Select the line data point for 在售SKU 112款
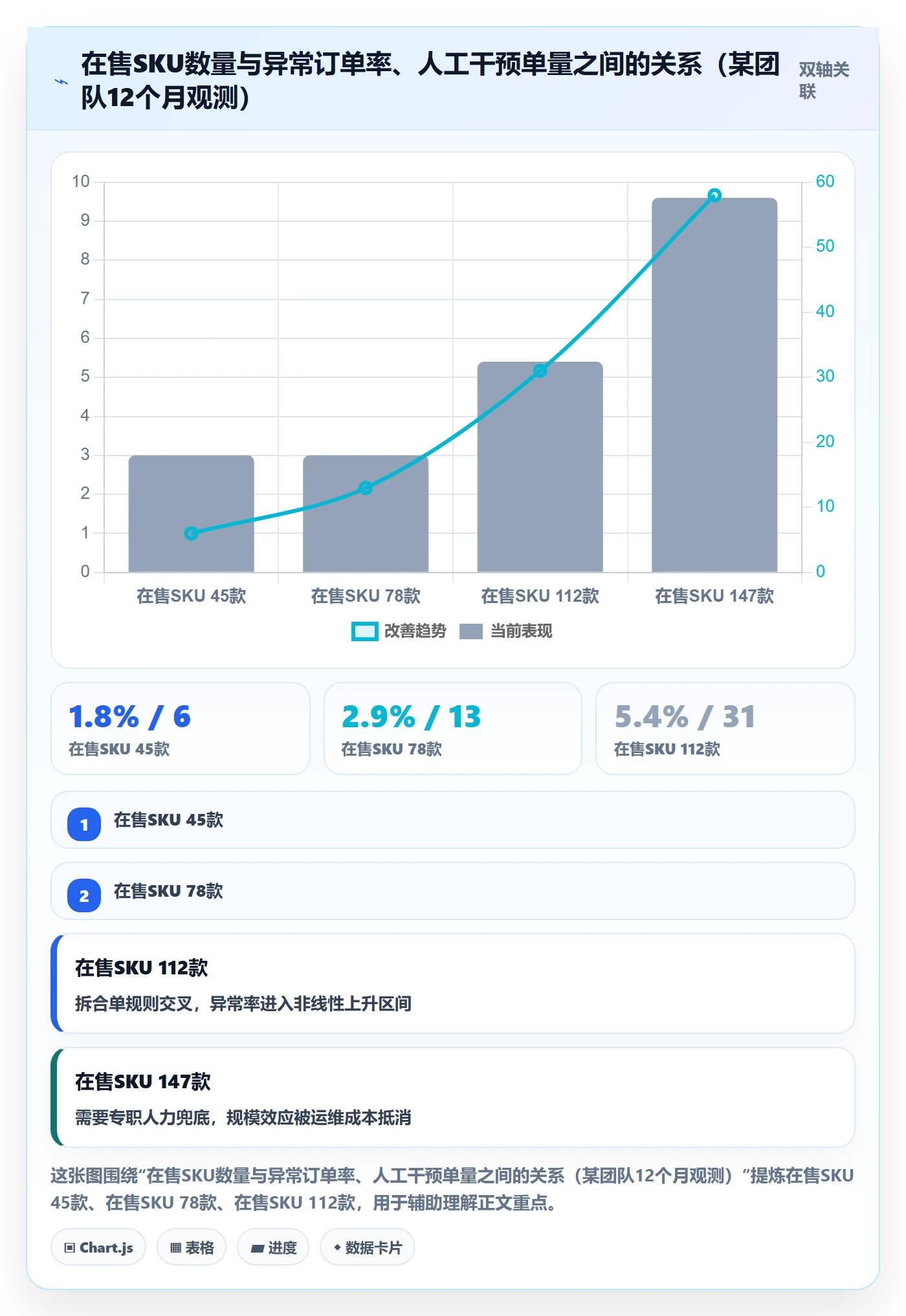Viewport: 906px width, 1316px height. [x=540, y=371]
